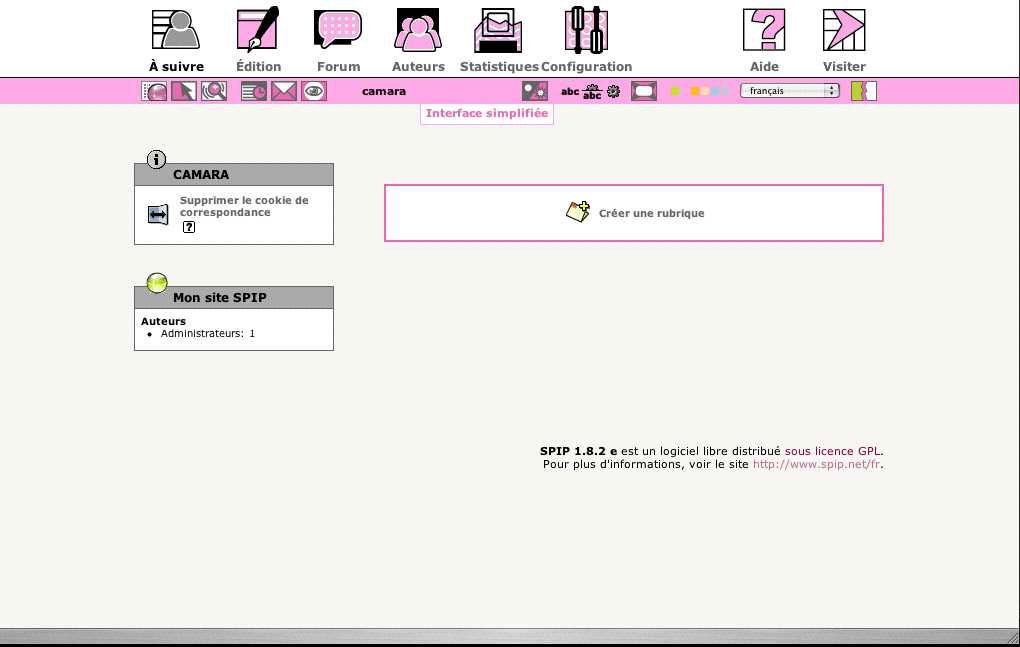This screenshot has height=647, width=1020.
Task: Click the widen screen icon
Action: [x=644, y=91]
